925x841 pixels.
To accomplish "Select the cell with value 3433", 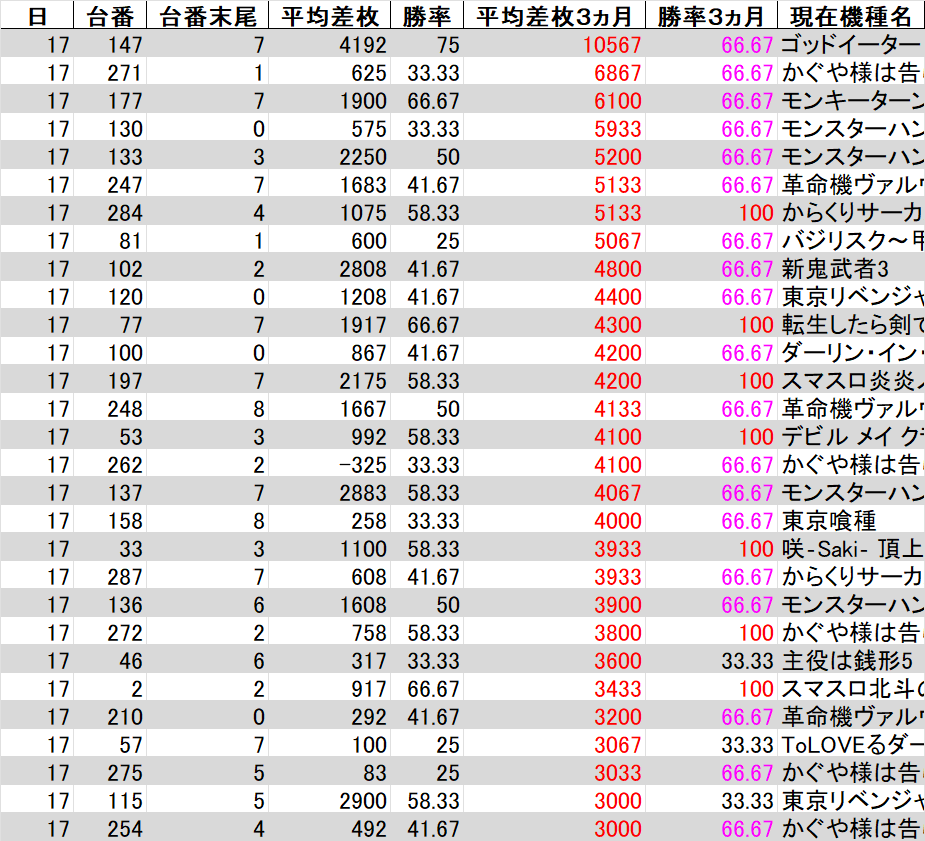I will point(554,689).
